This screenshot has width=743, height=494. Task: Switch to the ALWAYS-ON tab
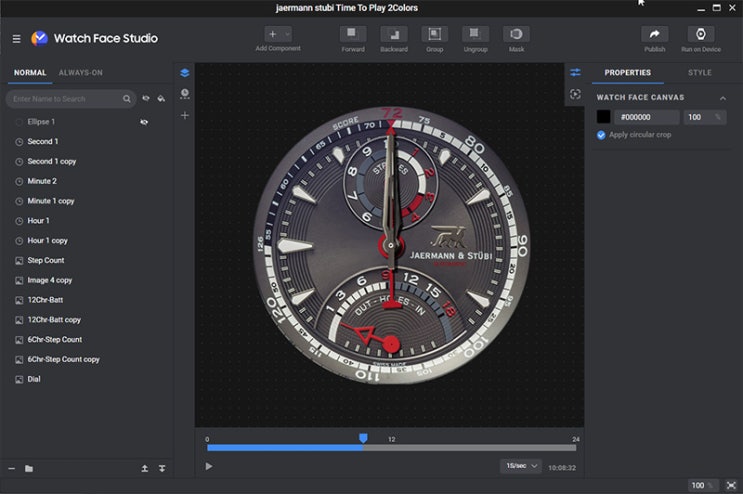tap(81, 72)
